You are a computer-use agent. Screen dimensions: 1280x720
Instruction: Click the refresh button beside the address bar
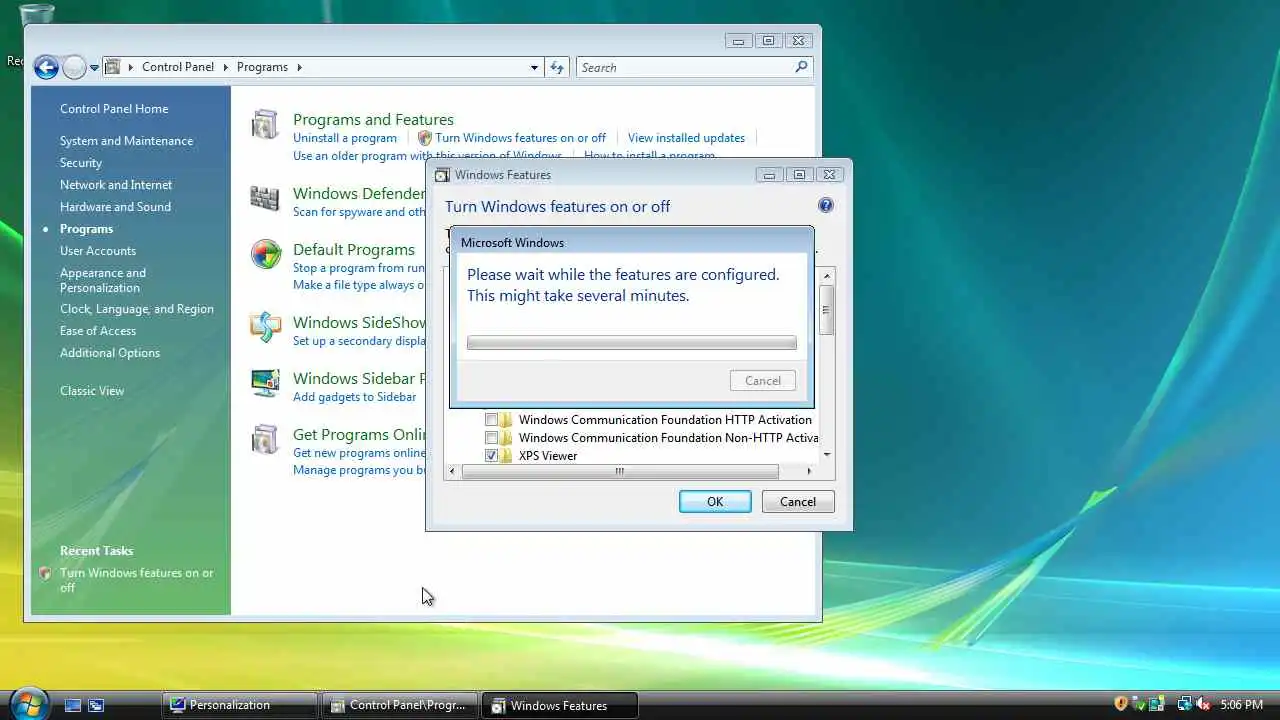(557, 67)
